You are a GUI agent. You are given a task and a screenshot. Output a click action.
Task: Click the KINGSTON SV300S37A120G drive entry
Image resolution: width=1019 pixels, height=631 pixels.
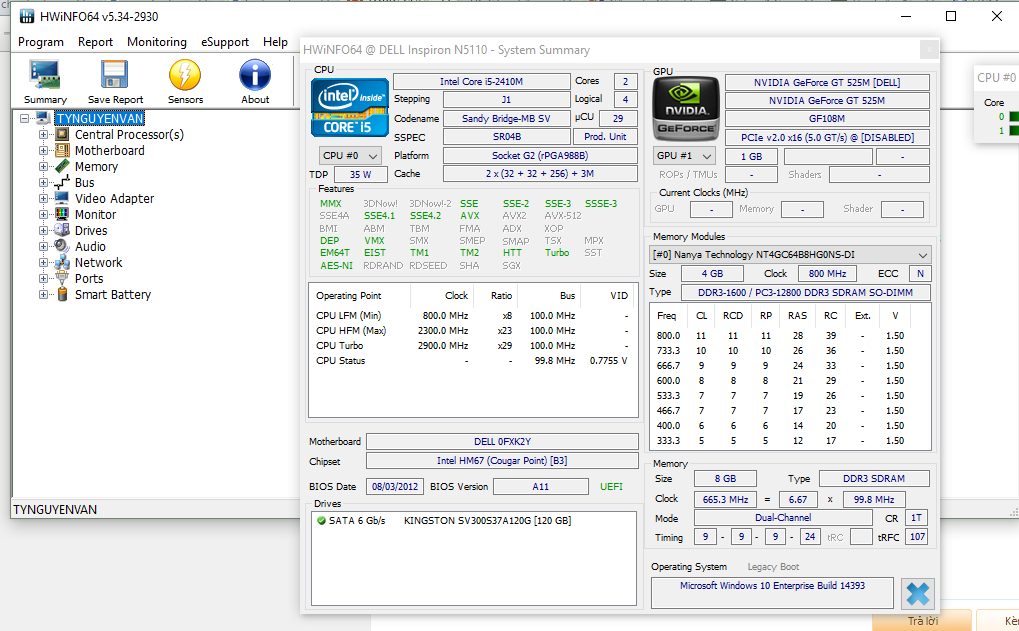487,521
